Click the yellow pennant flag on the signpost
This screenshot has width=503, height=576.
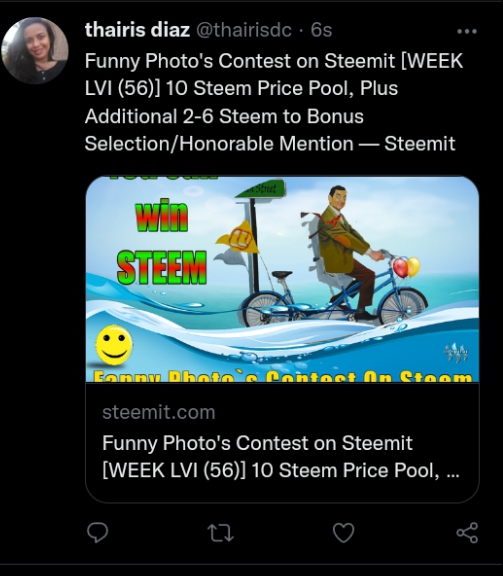point(238,238)
